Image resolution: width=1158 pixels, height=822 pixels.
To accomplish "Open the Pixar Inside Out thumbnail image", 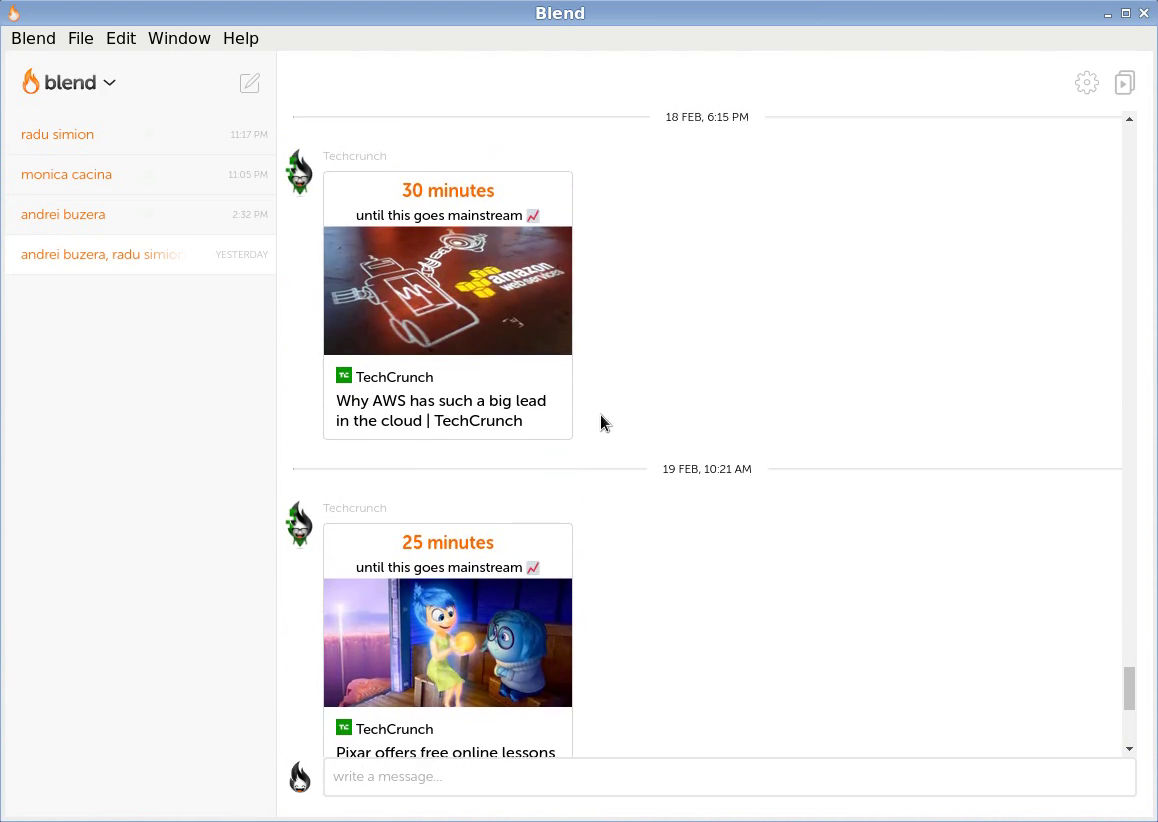I will coord(448,643).
